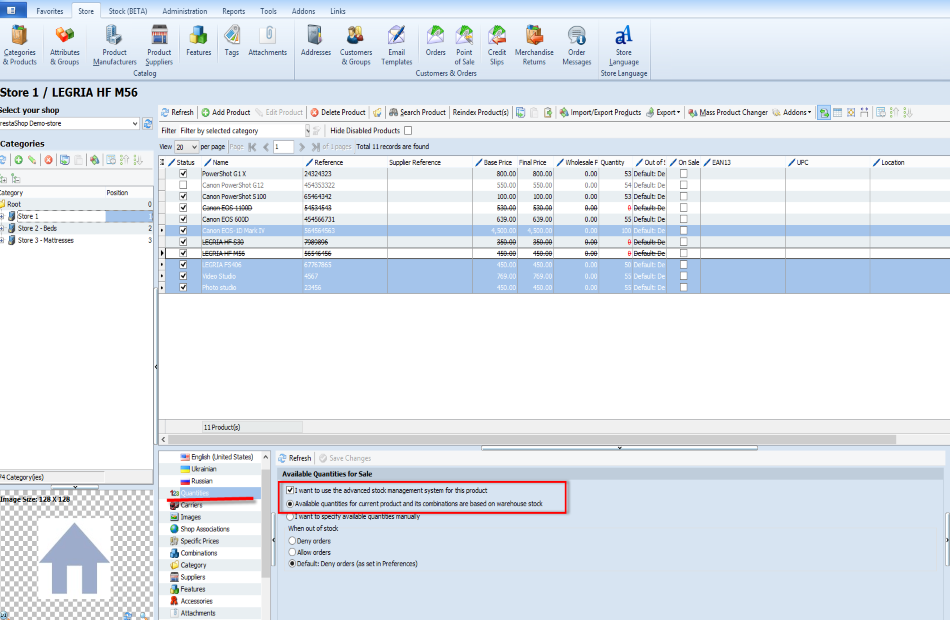Screen dimensions: 950x620
Task: Open Shop Associations section
Action: [x=205, y=529]
